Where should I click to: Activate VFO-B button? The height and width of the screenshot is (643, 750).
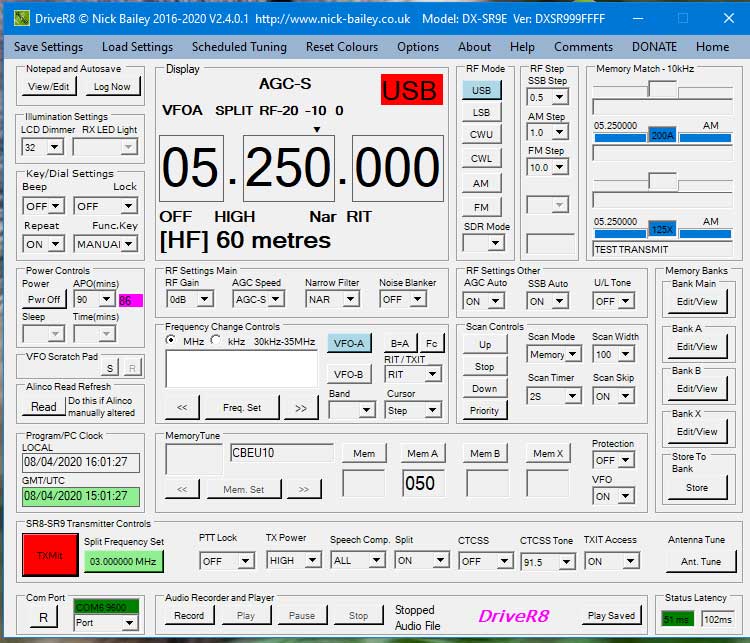pyautogui.click(x=349, y=374)
